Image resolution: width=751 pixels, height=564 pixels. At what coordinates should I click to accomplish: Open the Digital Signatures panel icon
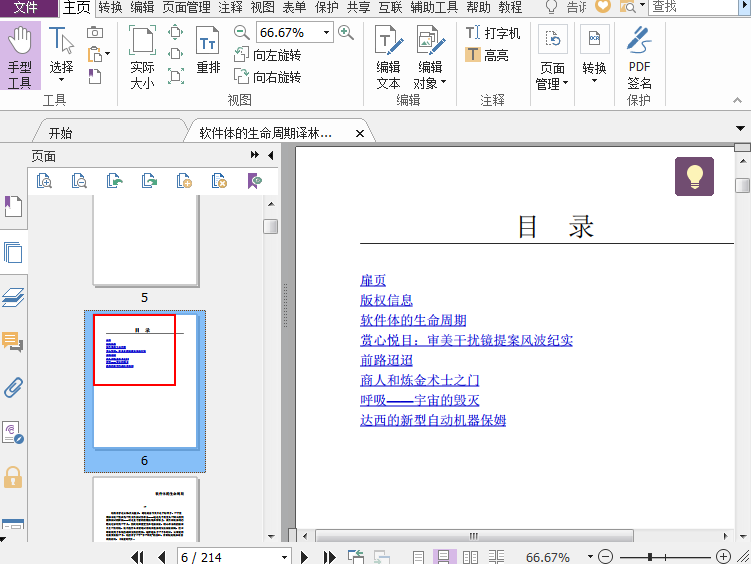pos(13,432)
